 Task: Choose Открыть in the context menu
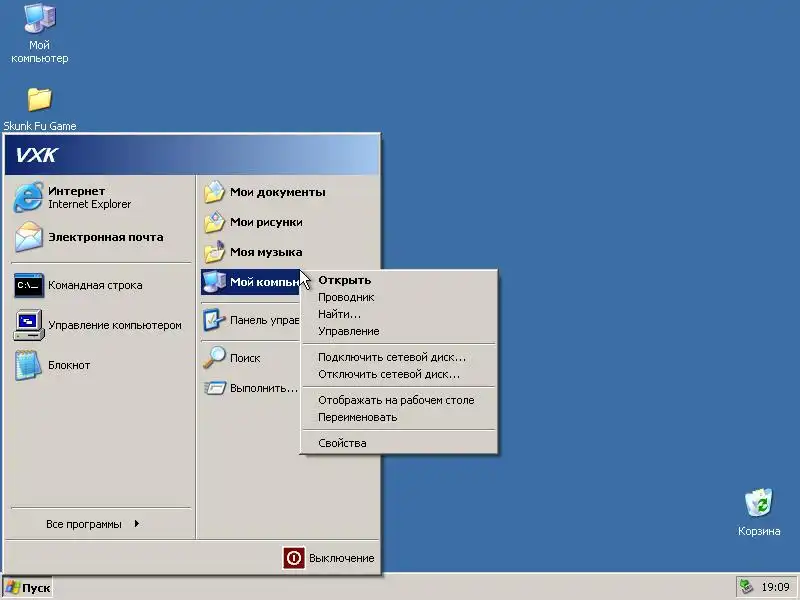pyautogui.click(x=398, y=280)
